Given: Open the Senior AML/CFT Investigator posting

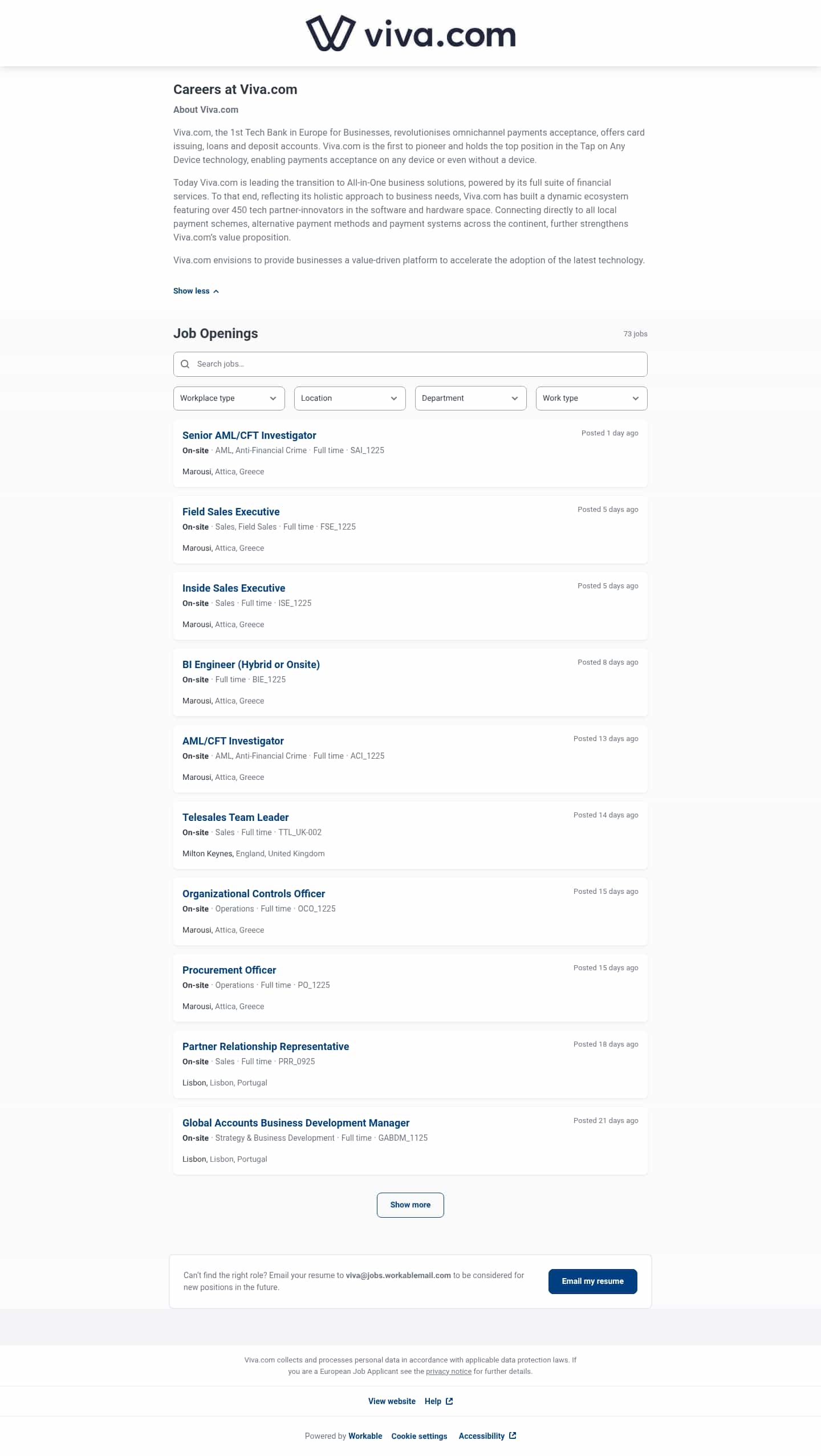Looking at the screenshot, I should (x=249, y=435).
